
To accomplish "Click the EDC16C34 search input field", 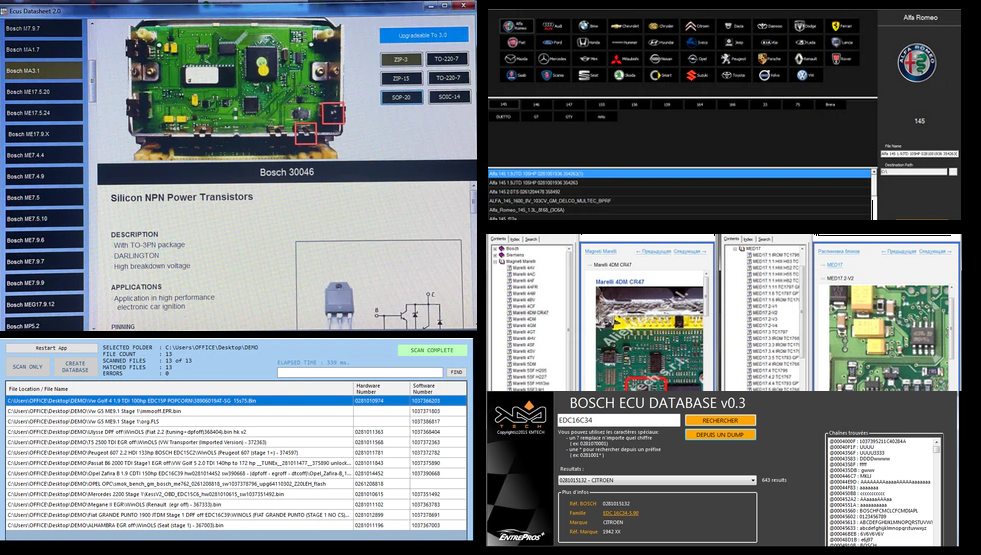I will click(617, 420).
